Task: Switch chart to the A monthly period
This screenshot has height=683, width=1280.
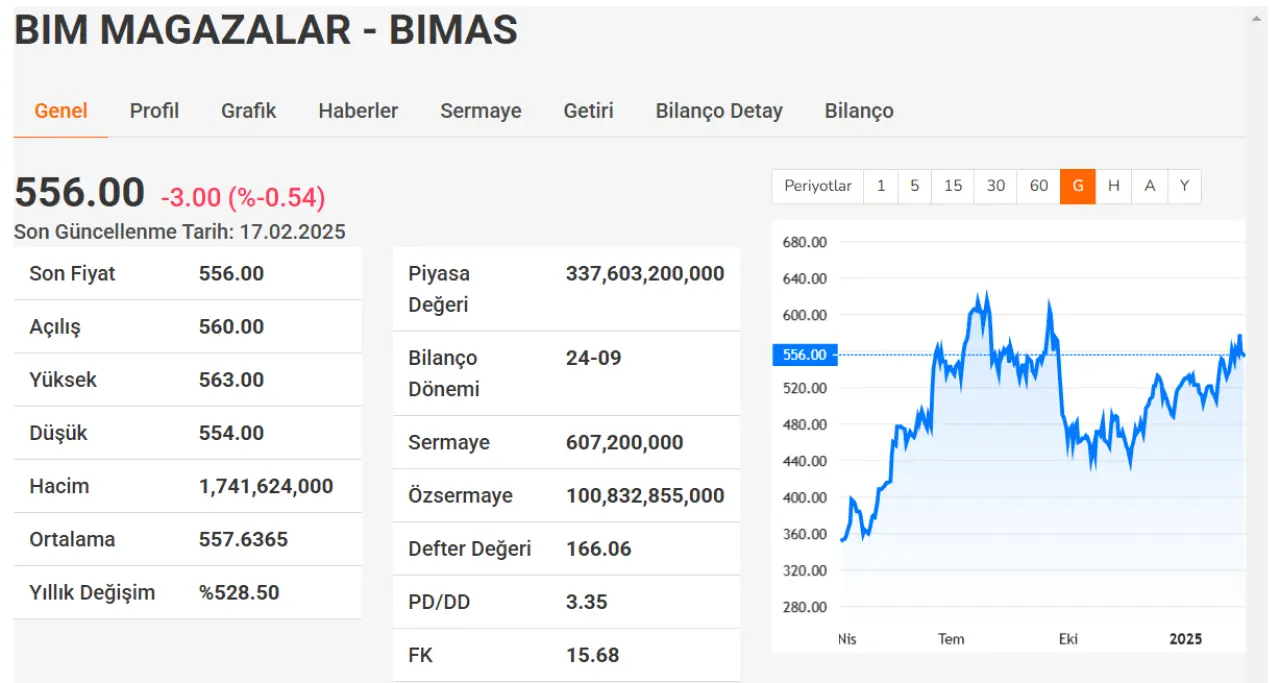Action: coord(1149,186)
